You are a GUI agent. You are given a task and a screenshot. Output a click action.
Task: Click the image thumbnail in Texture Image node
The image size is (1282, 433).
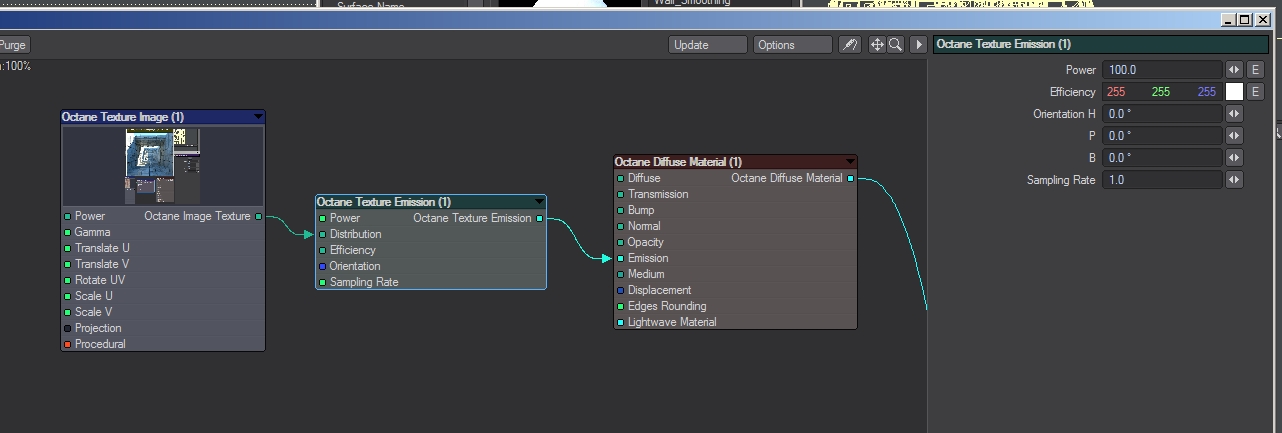tap(162, 165)
